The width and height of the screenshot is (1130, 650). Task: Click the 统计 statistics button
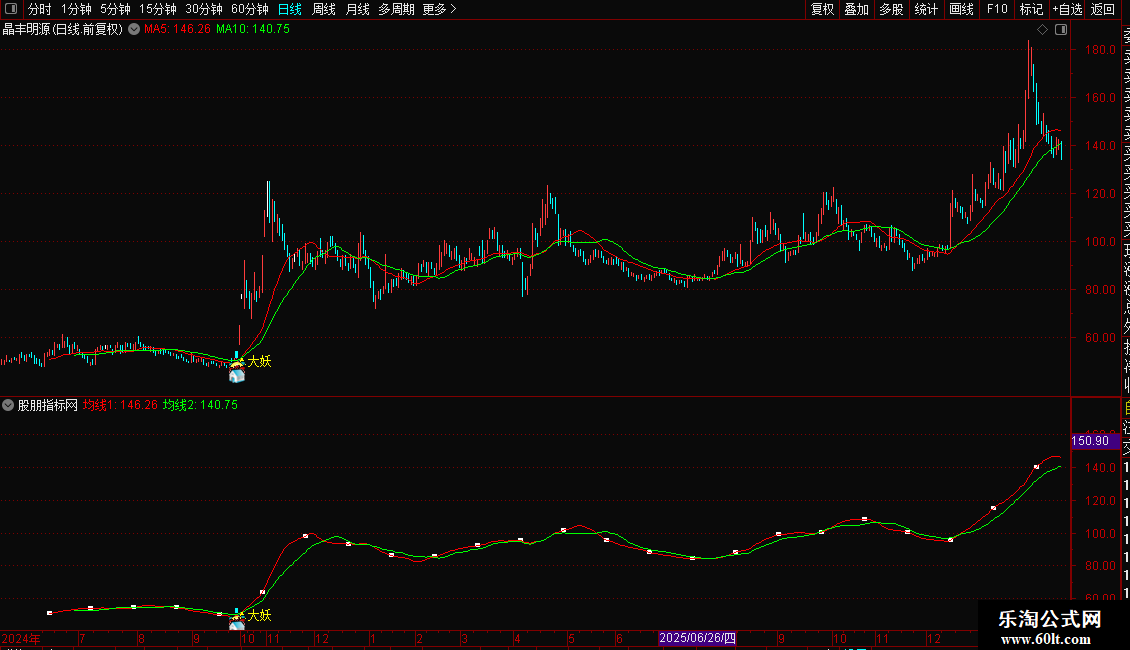click(x=926, y=9)
